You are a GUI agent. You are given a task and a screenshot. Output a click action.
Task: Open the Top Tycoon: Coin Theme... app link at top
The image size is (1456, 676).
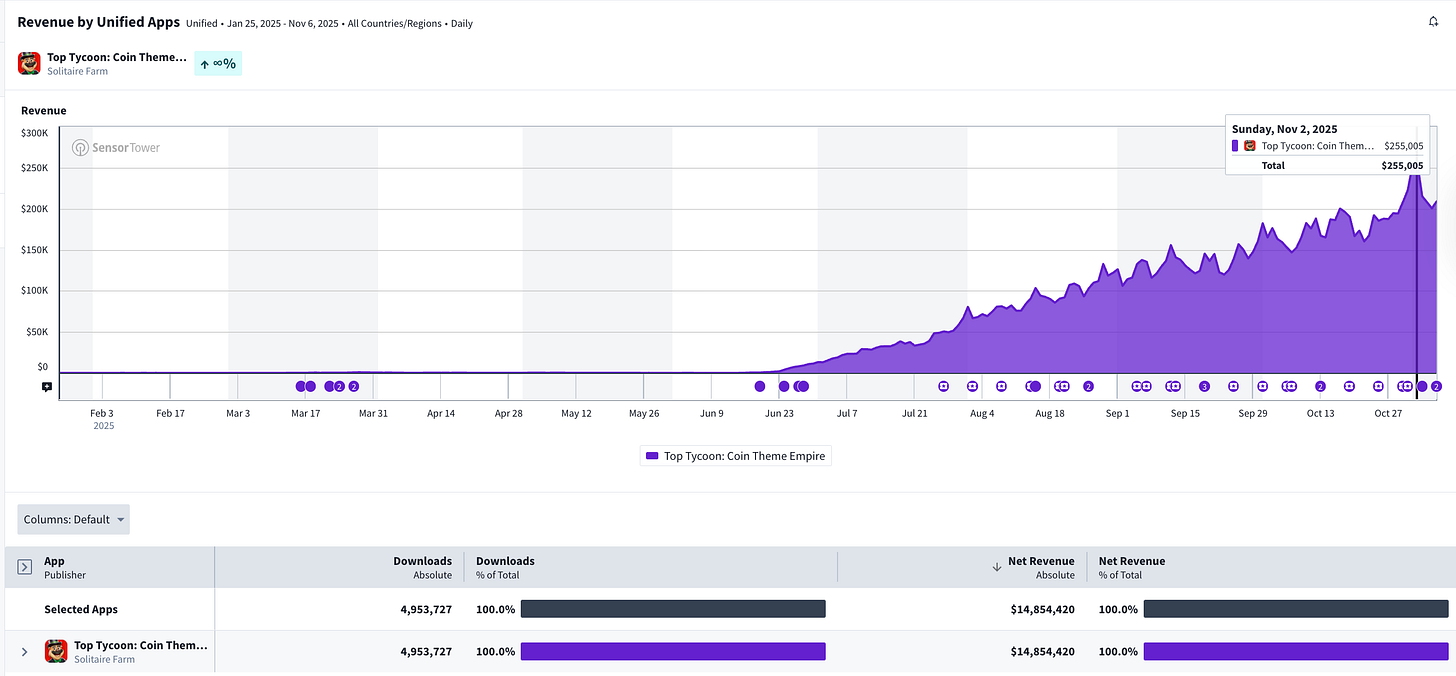click(116, 57)
